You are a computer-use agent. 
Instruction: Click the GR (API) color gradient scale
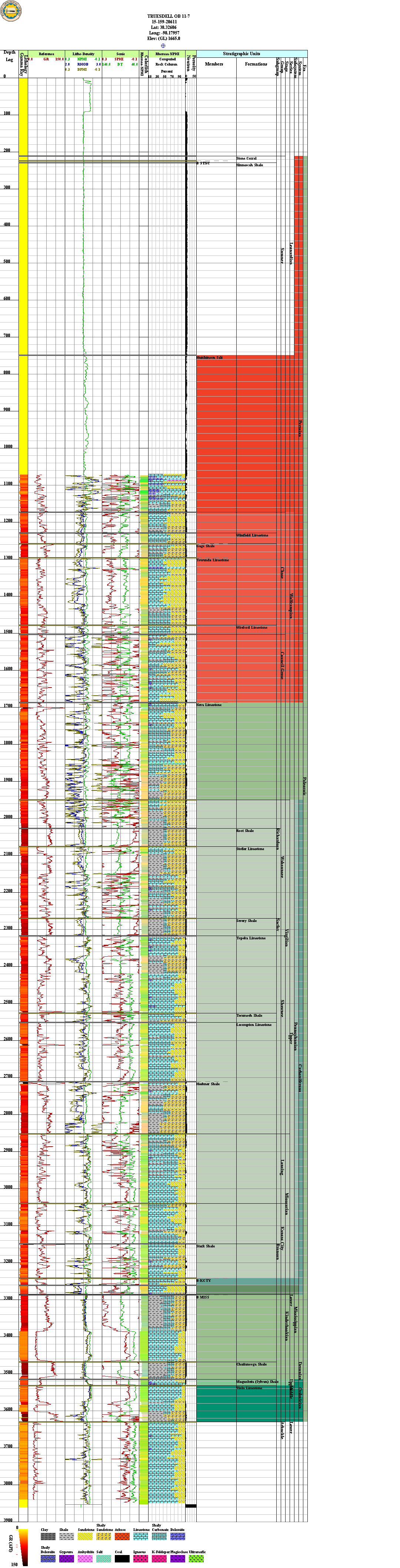[23, 1547]
